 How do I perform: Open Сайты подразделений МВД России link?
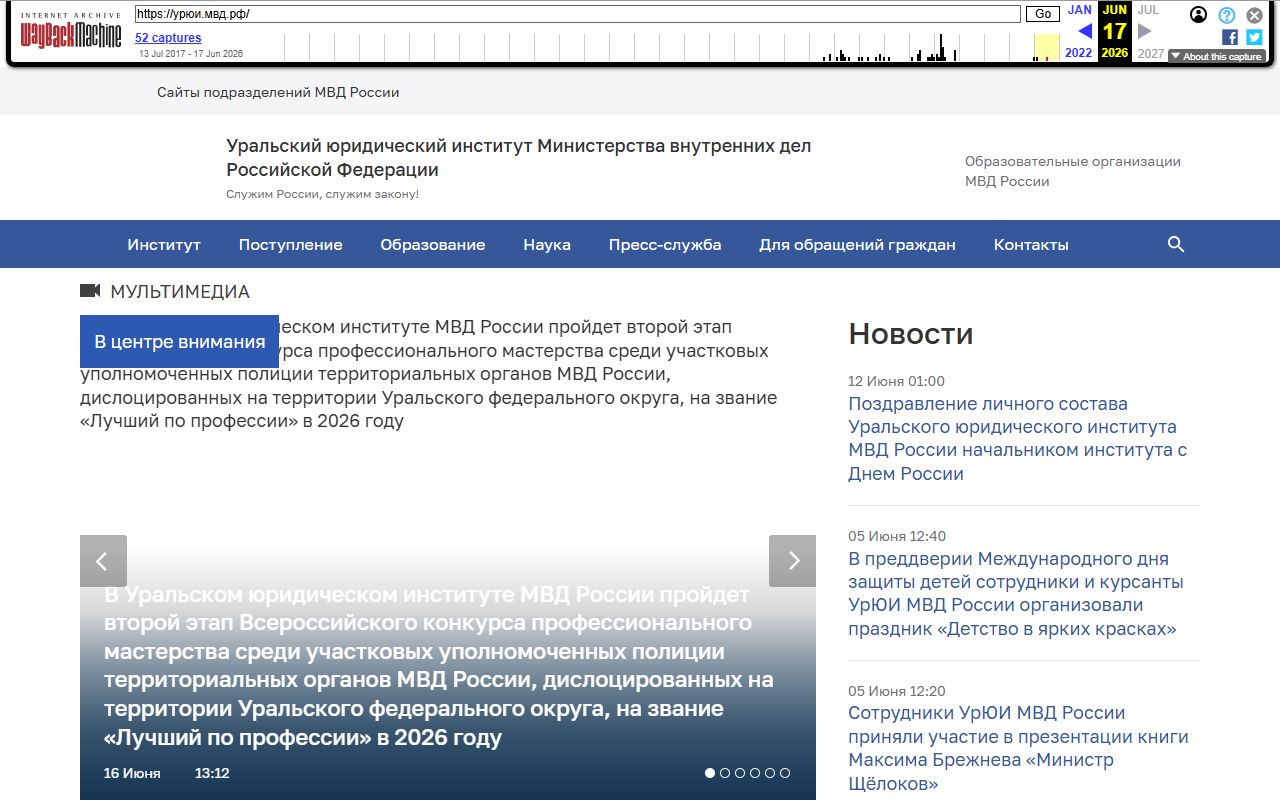(278, 92)
